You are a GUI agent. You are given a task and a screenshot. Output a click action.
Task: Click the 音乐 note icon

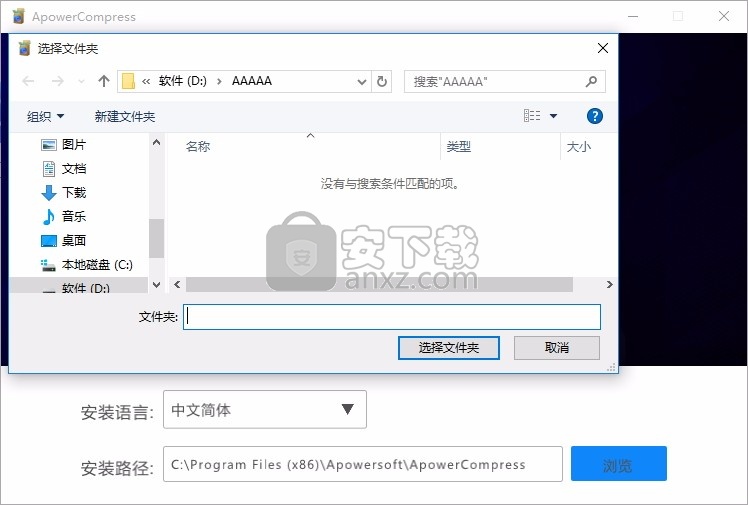pos(48,216)
